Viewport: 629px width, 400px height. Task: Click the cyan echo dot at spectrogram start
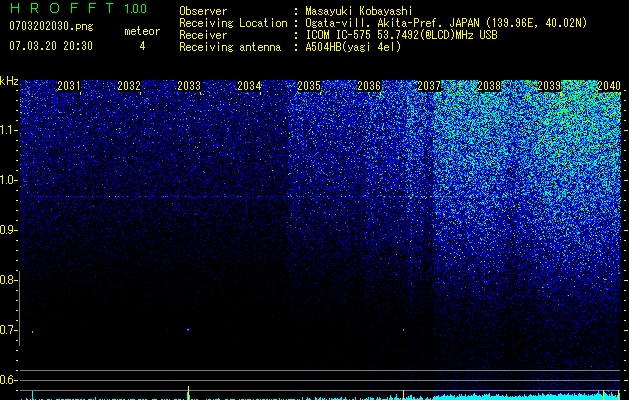click(x=32, y=332)
